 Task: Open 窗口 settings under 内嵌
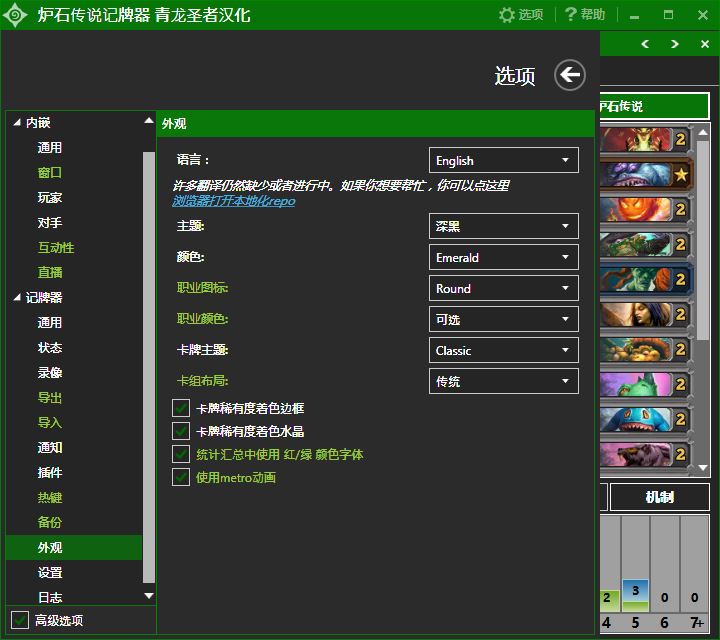tap(50, 173)
